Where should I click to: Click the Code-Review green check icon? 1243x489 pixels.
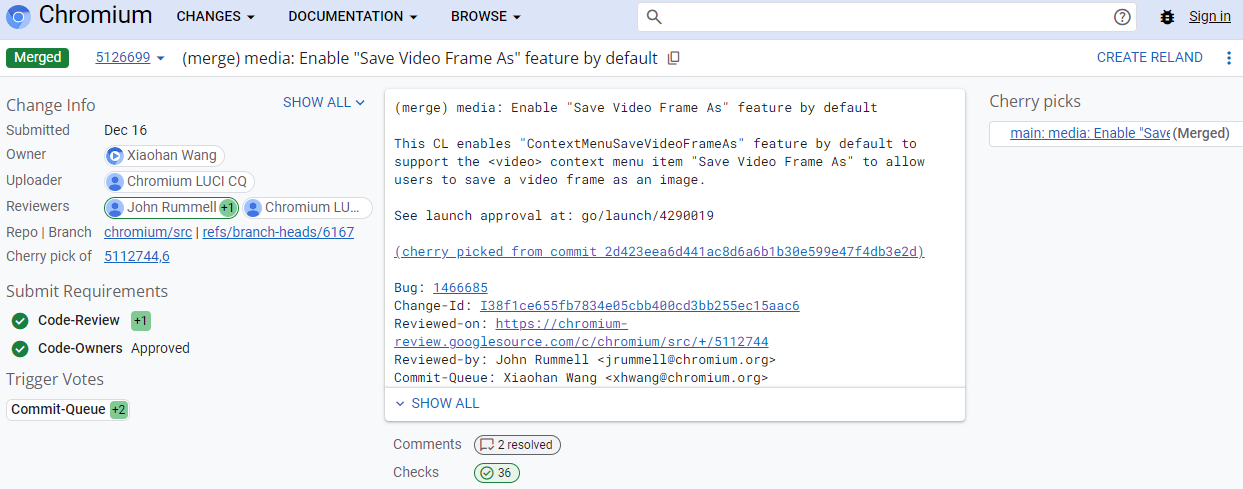20,321
